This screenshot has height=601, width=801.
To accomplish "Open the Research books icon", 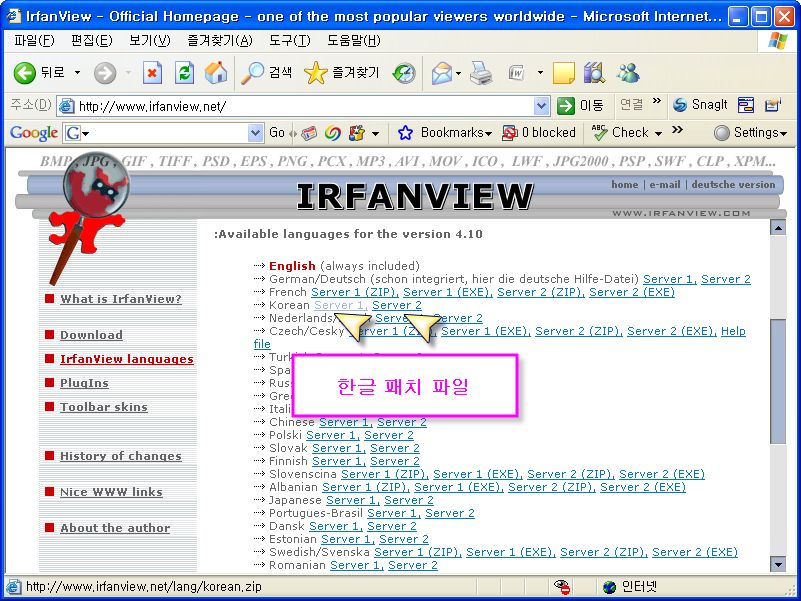I will point(594,73).
